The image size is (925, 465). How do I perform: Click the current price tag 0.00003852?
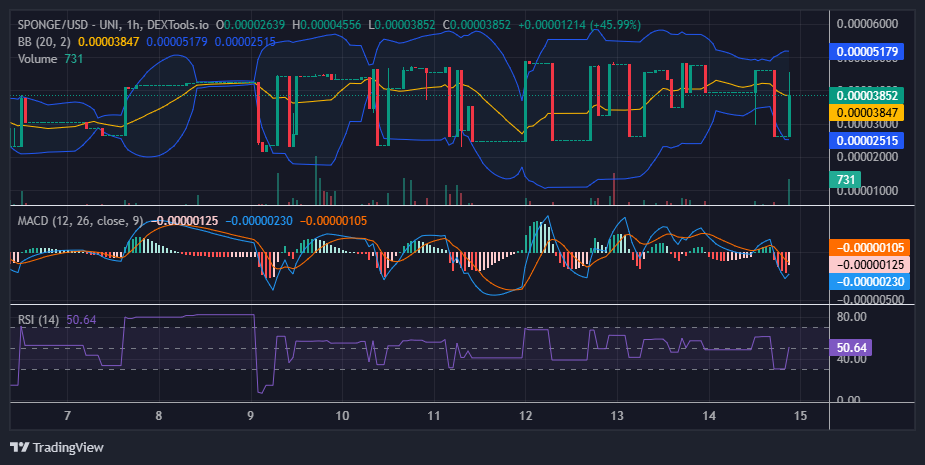click(867, 96)
